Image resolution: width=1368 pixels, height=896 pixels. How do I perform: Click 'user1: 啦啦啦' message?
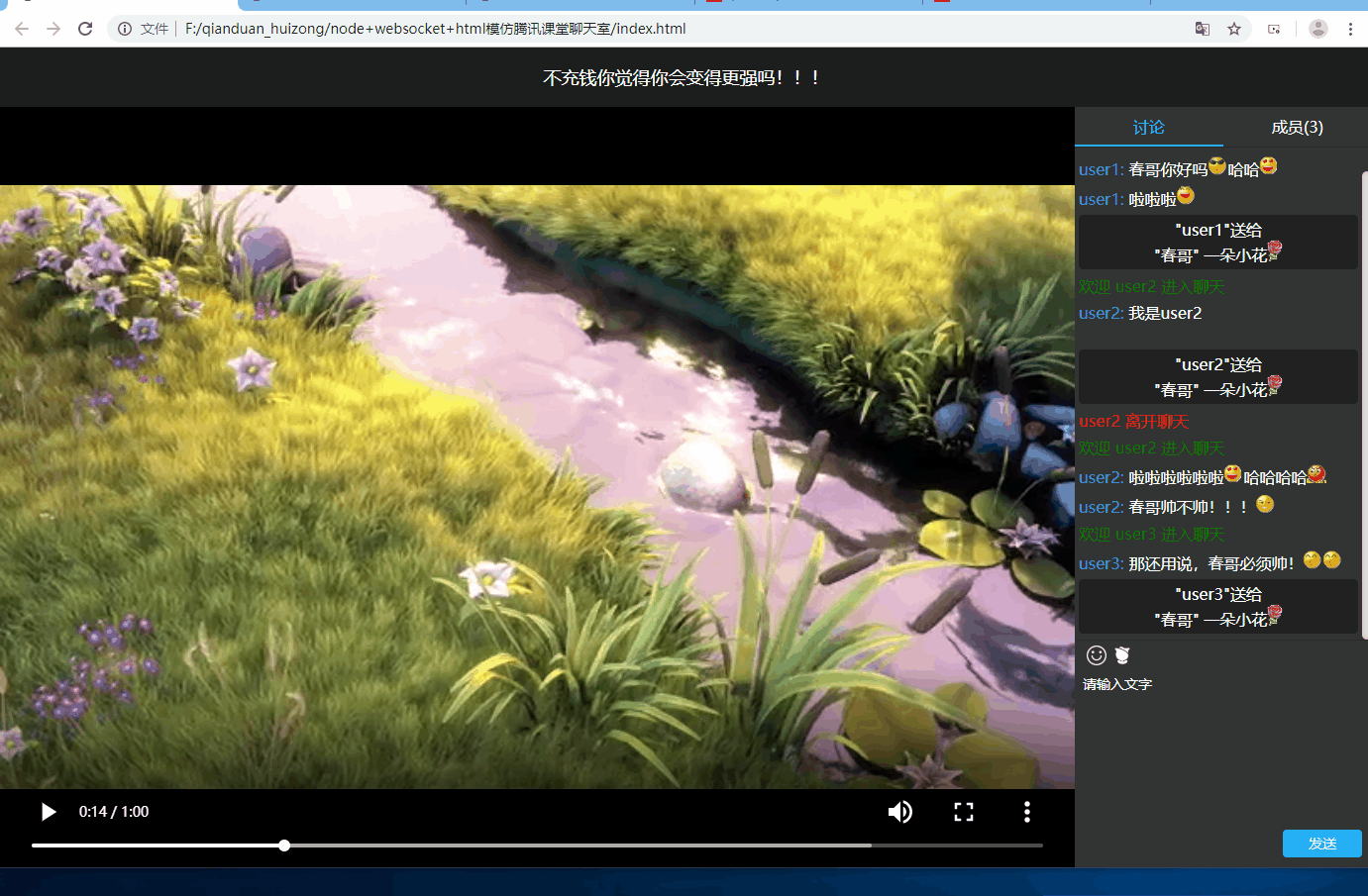click(1137, 198)
